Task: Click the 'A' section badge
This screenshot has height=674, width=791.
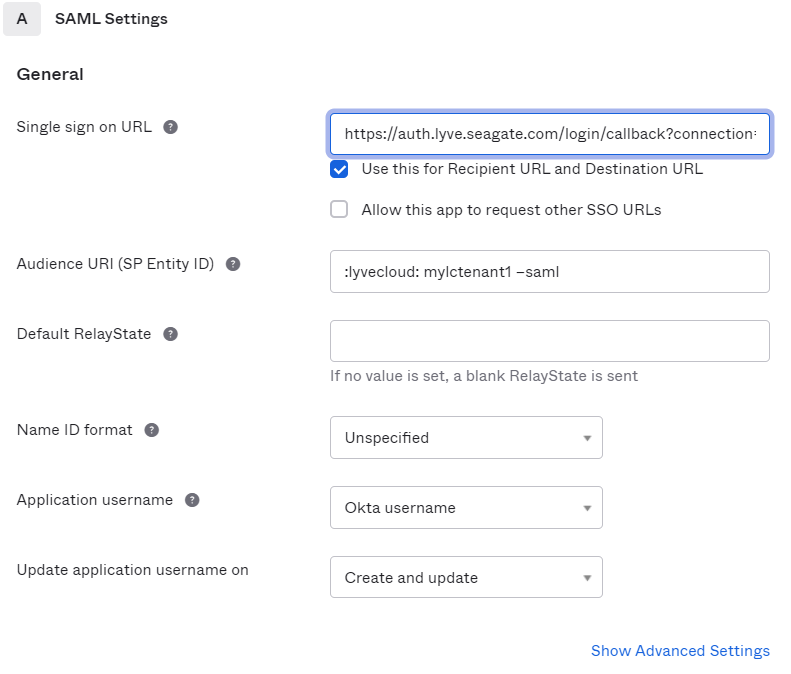Action: [x=22, y=19]
